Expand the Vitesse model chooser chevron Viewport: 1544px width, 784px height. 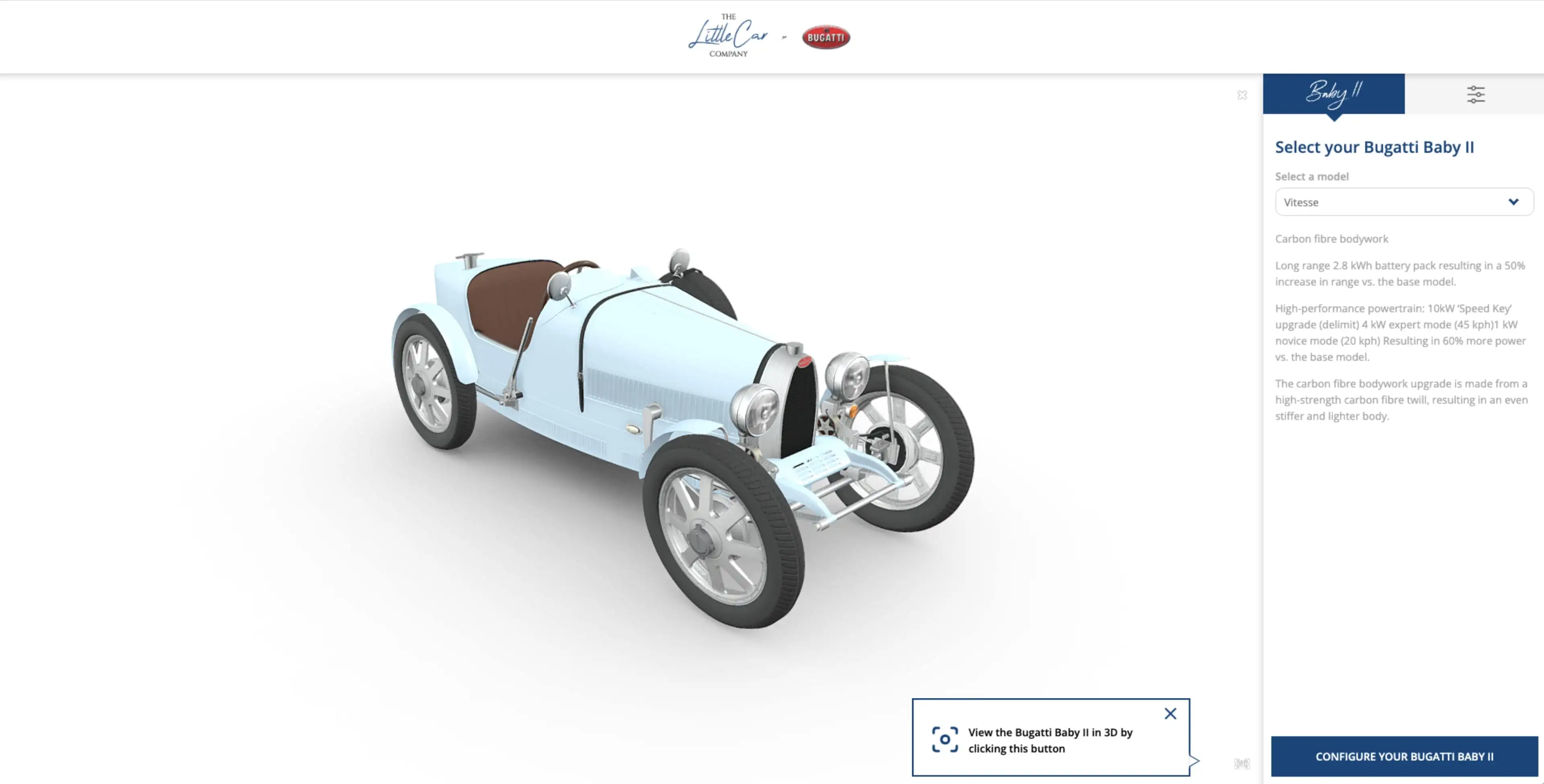click(x=1513, y=202)
